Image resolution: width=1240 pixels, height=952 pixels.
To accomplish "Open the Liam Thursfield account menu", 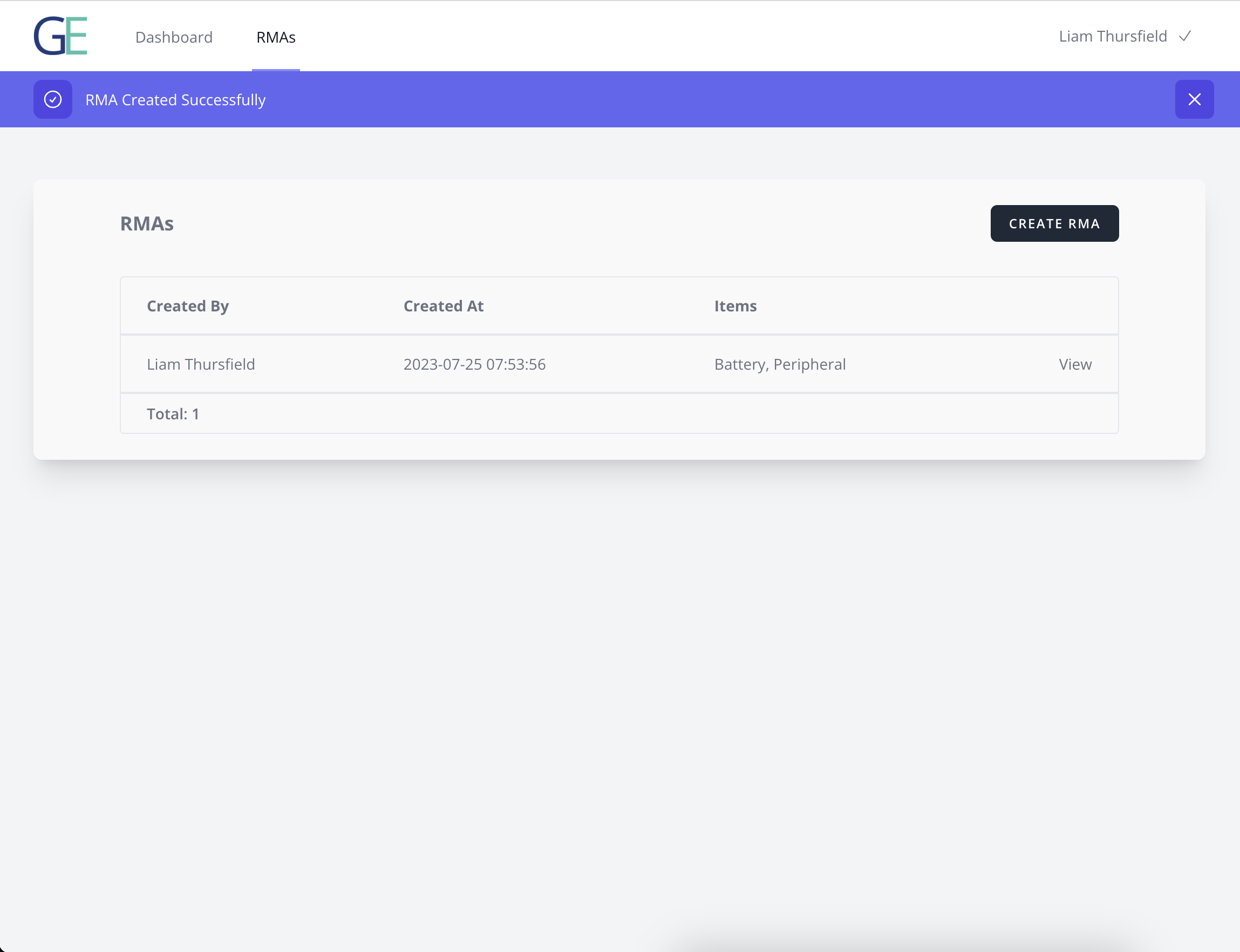I will 1113,36.
